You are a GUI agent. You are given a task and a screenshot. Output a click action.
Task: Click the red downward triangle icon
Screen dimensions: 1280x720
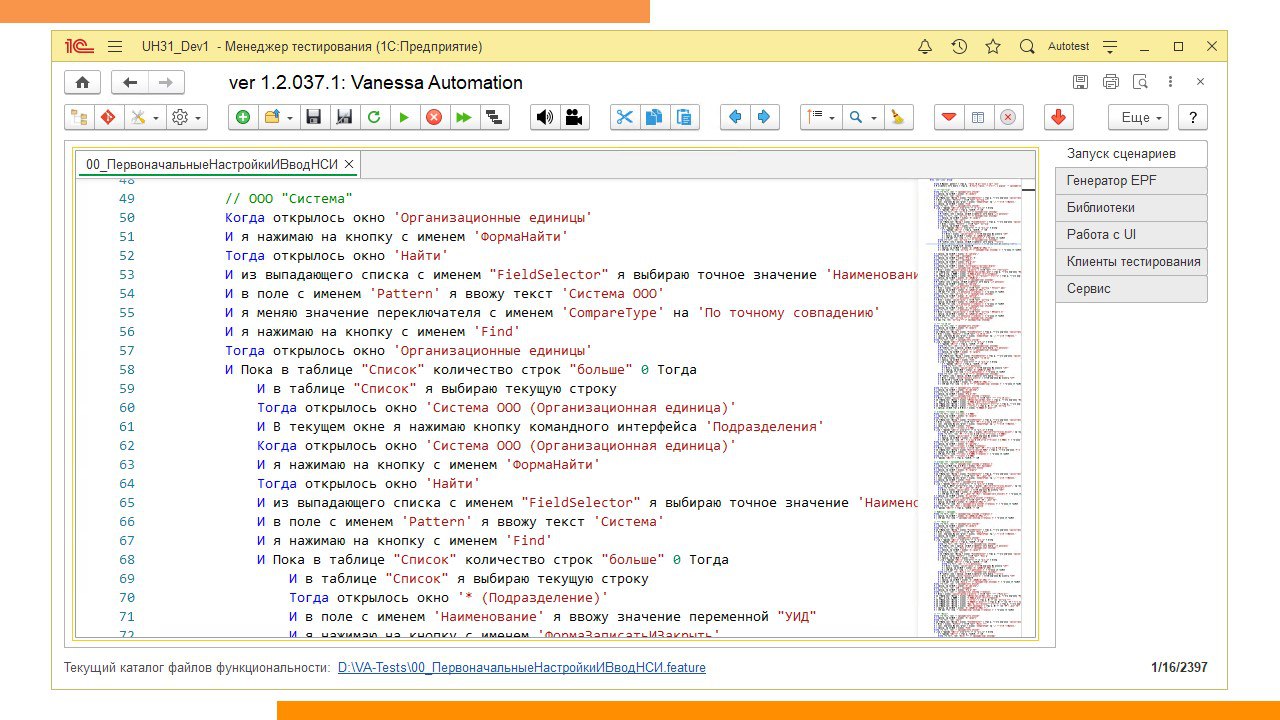949,117
